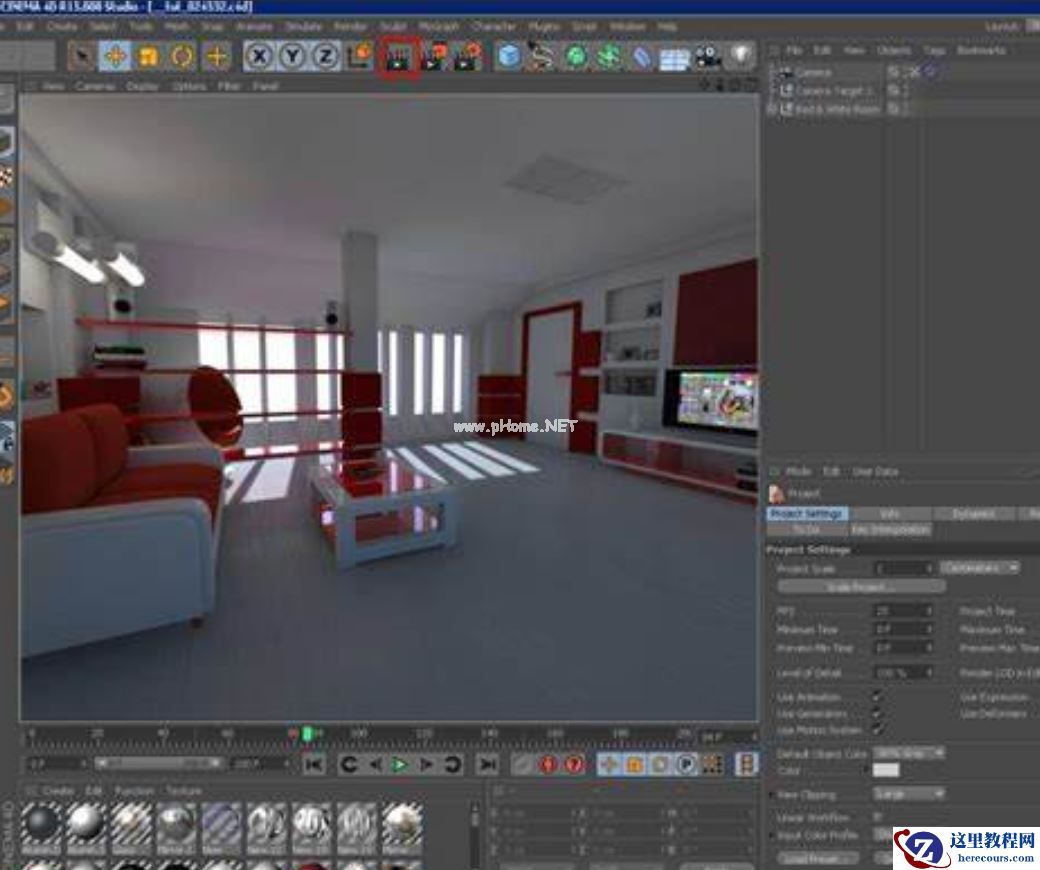Toggle parameter (P) keyframe recording icon
Screen dimensions: 1040x870
pyautogui.click(x=686, y=765)
